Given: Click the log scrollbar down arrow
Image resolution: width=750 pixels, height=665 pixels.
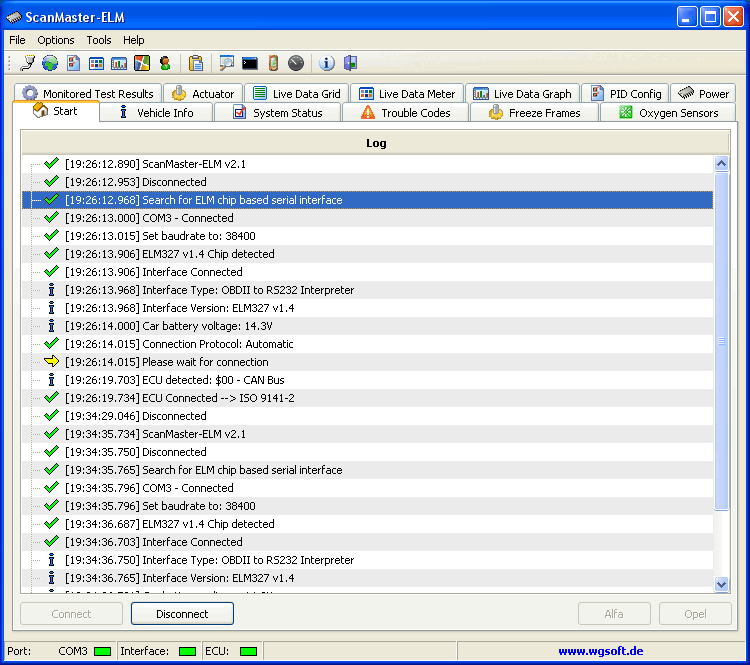Looking at the screenshot, I should click(x=721, y=584).
